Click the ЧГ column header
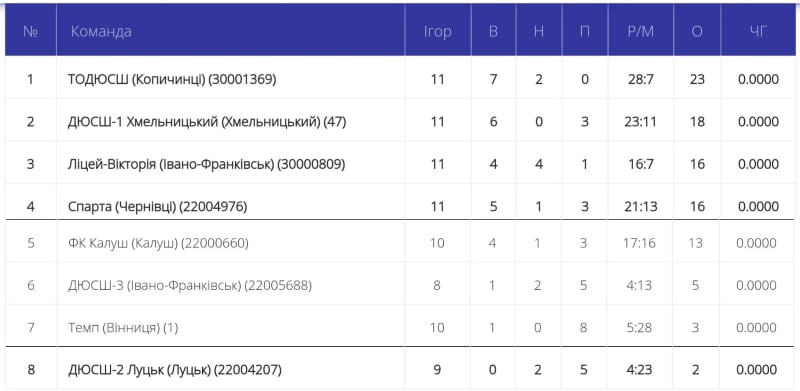This screenshot has width=800, height=391. [x=758, y=32]
